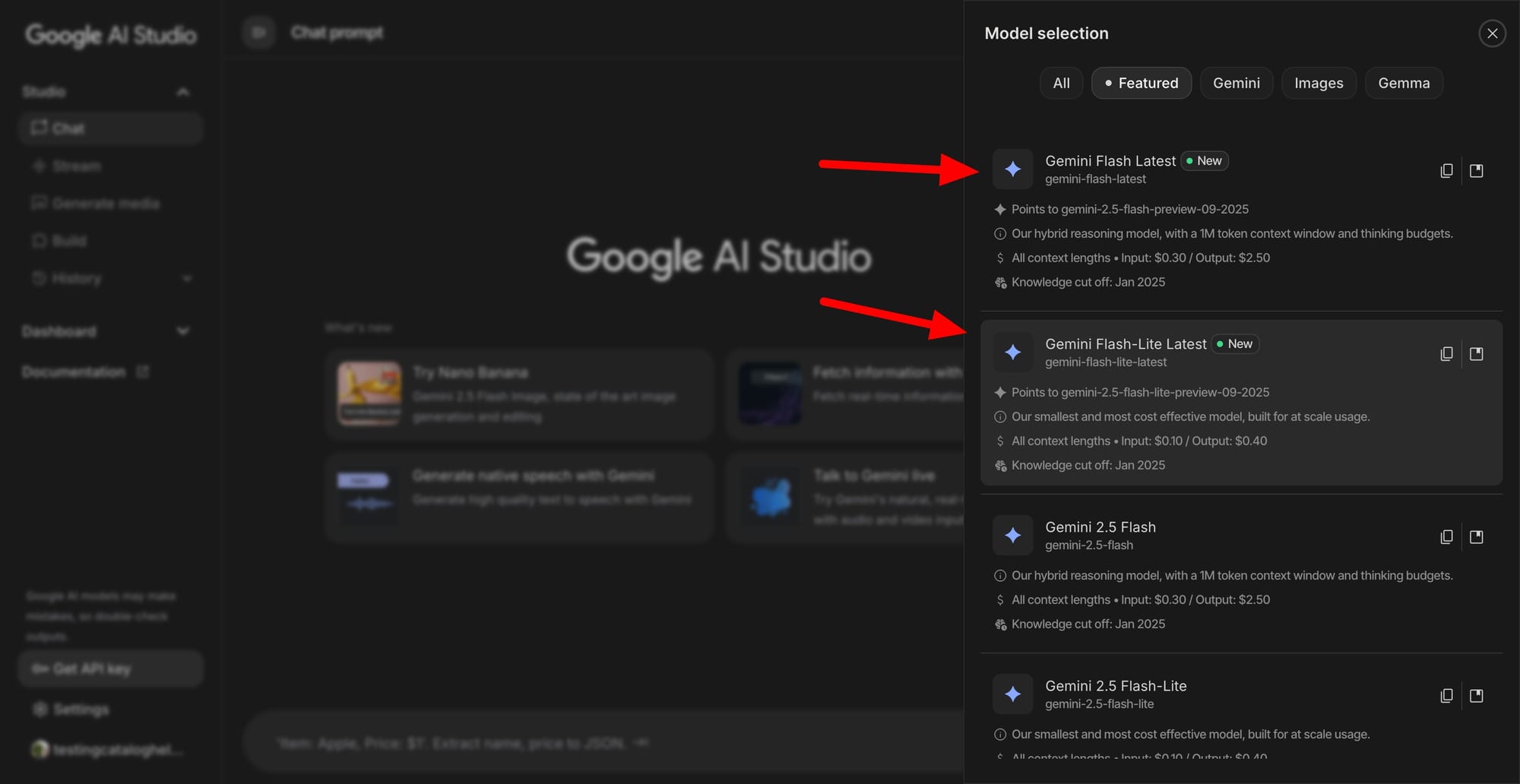Open the Documentation link
1520x784 pixels.
coord(74,371)
